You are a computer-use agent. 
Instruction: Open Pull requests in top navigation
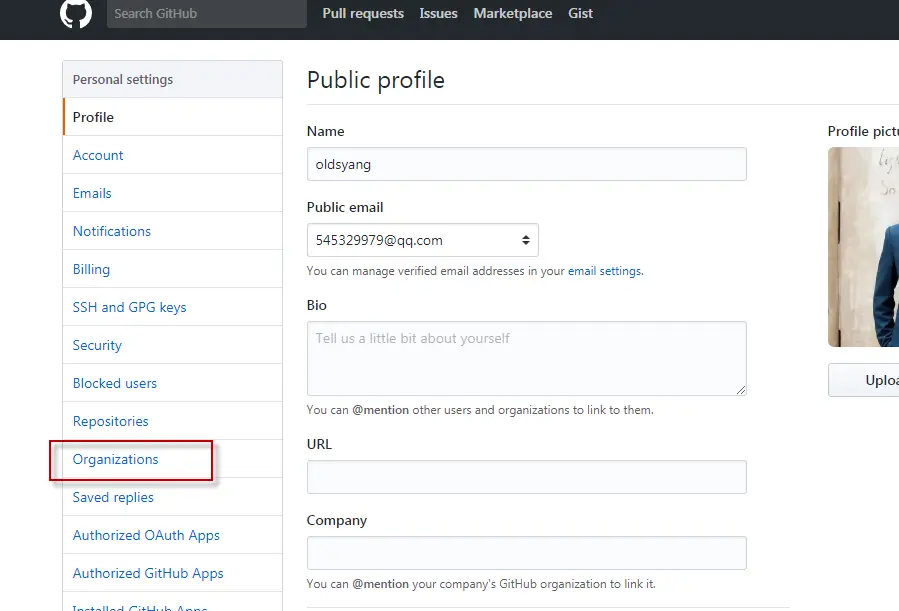tap(363, 14)
